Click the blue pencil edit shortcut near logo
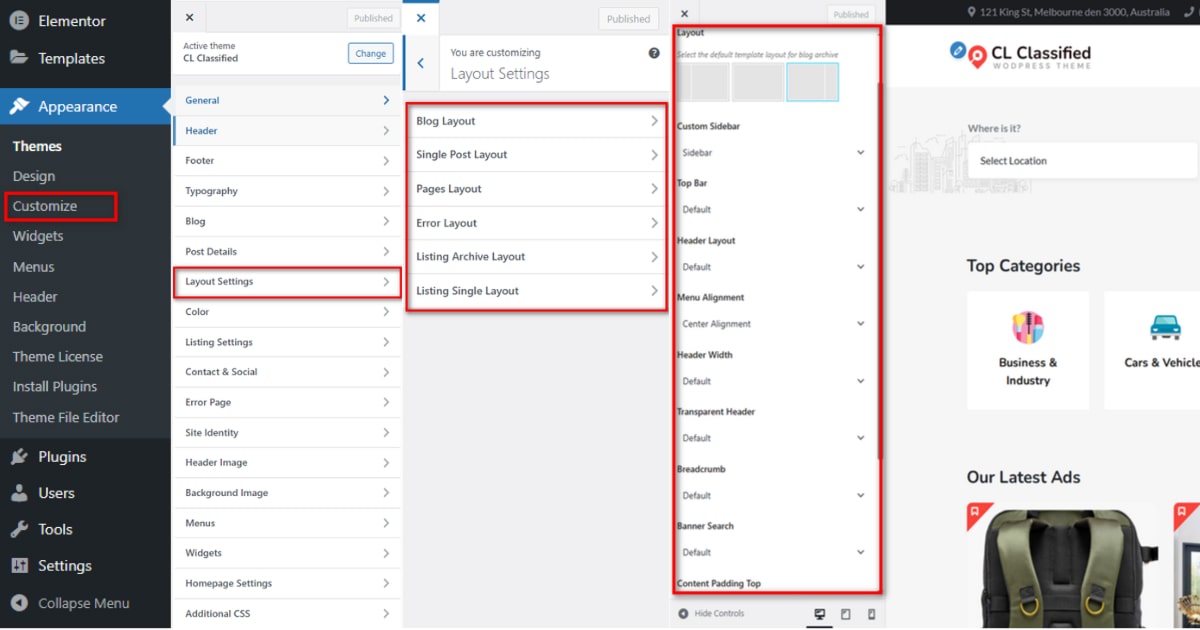 958,49
